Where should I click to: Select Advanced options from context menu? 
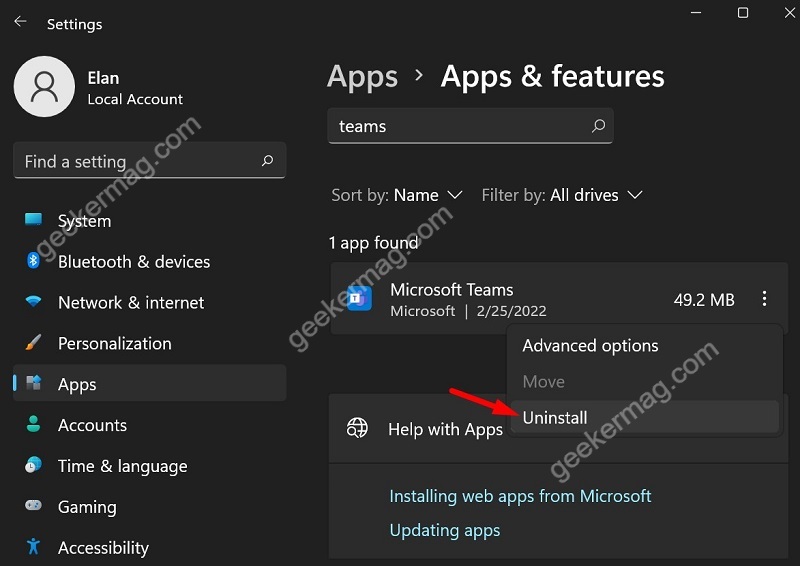[x=645, y=346]
